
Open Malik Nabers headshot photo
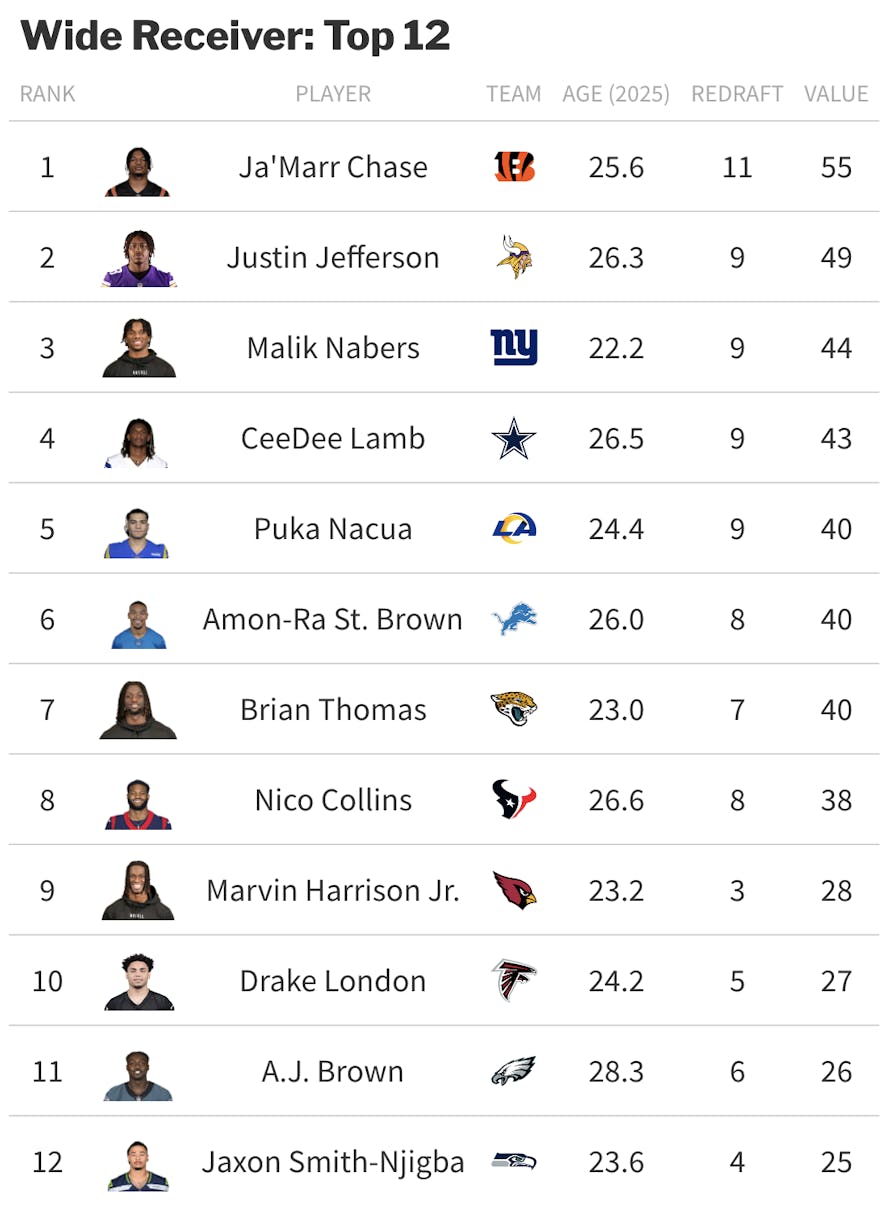139,348
